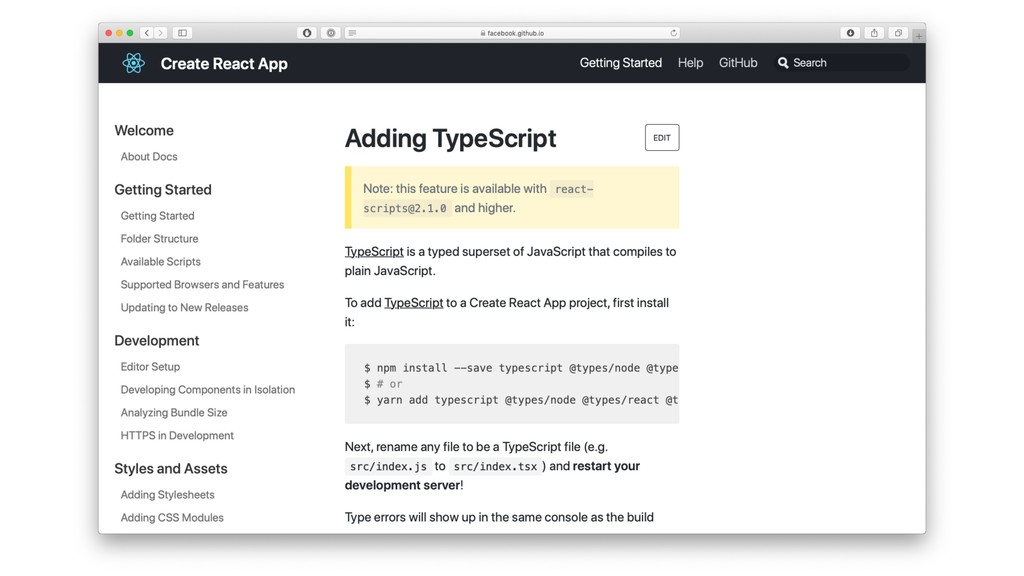Click the Reader view icon in address bar
Viewport: 1024px width, 576px height.
352,33
